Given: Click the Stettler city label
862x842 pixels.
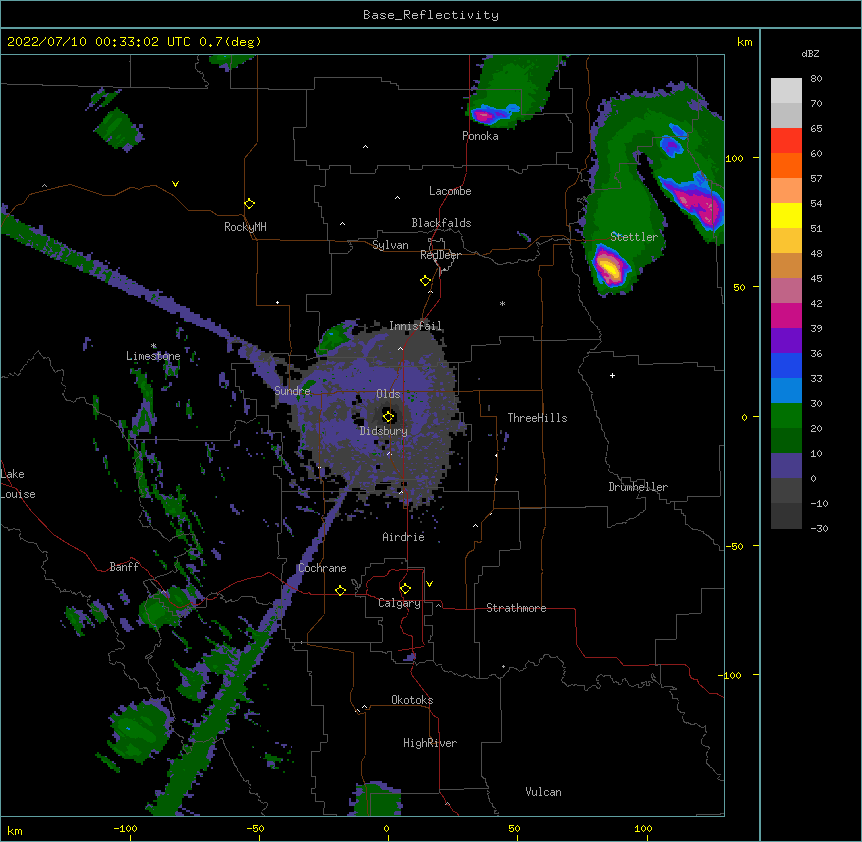Looking at the screenshot, I should (634, 237).
